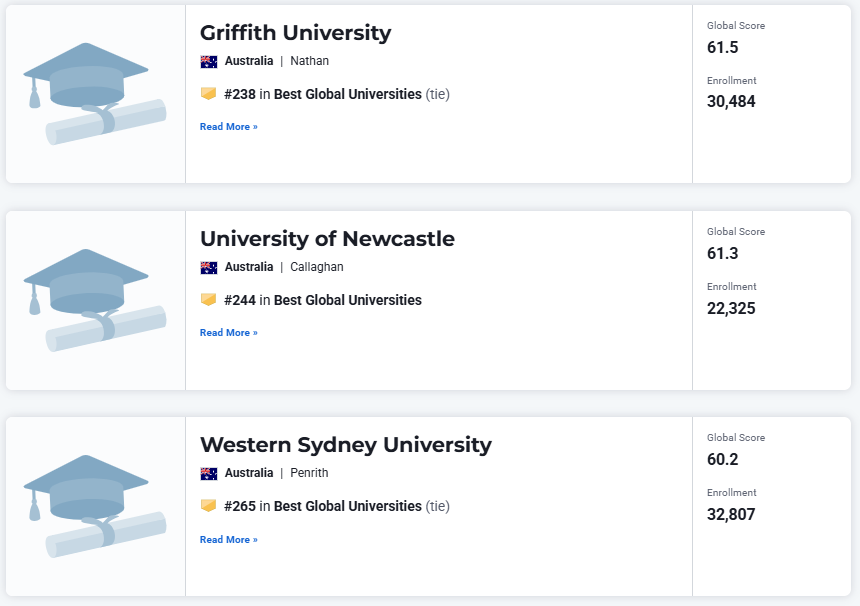Open the Western Sydney University title link
860x606 pixels.
[x=345, y=445]
